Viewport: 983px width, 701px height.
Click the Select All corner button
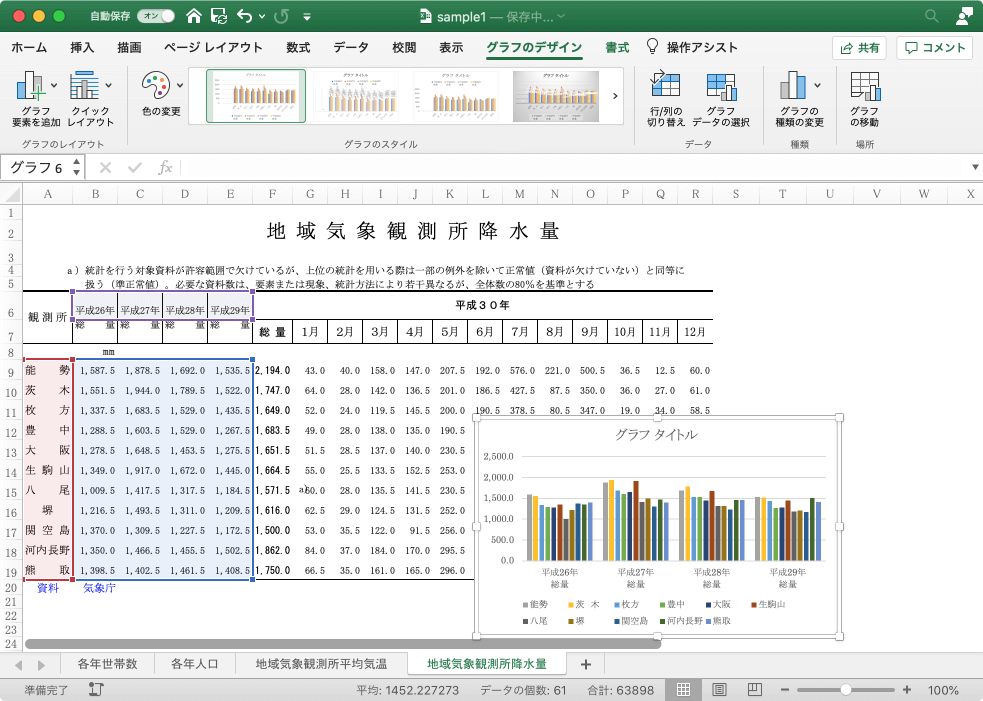11,194
